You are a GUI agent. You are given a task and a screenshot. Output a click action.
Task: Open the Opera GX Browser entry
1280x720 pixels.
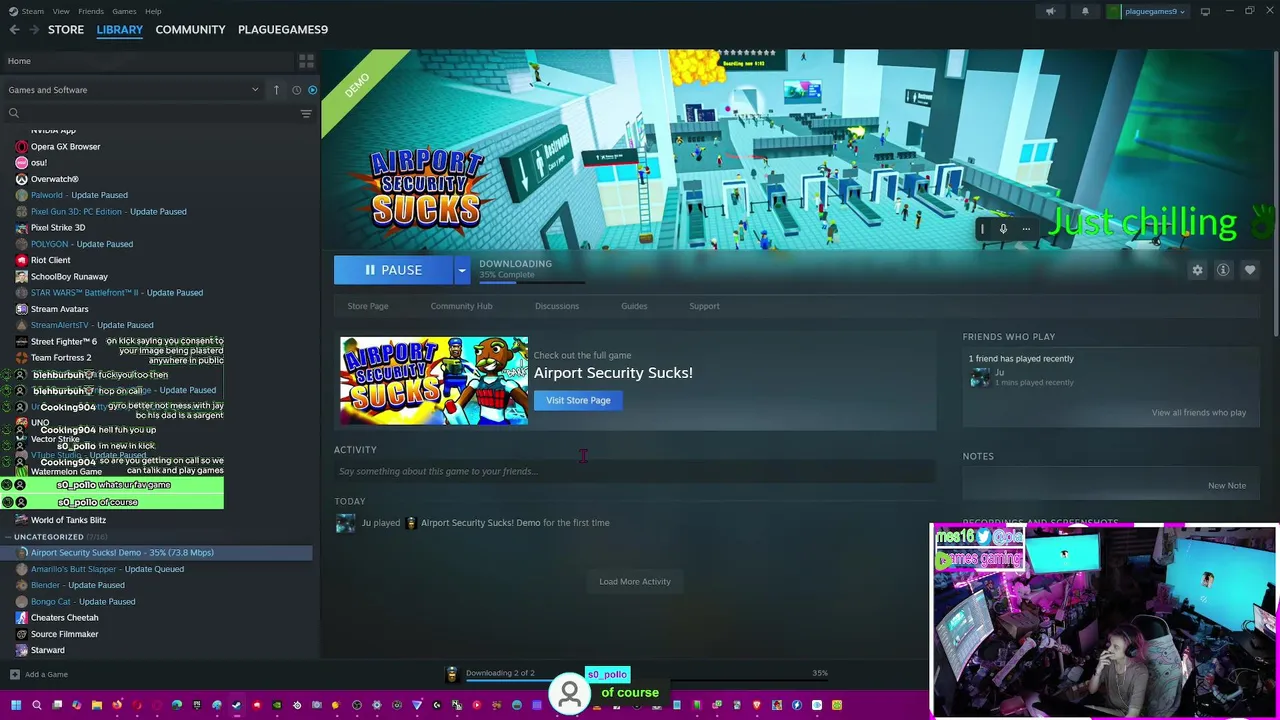(x=66, y=146)
